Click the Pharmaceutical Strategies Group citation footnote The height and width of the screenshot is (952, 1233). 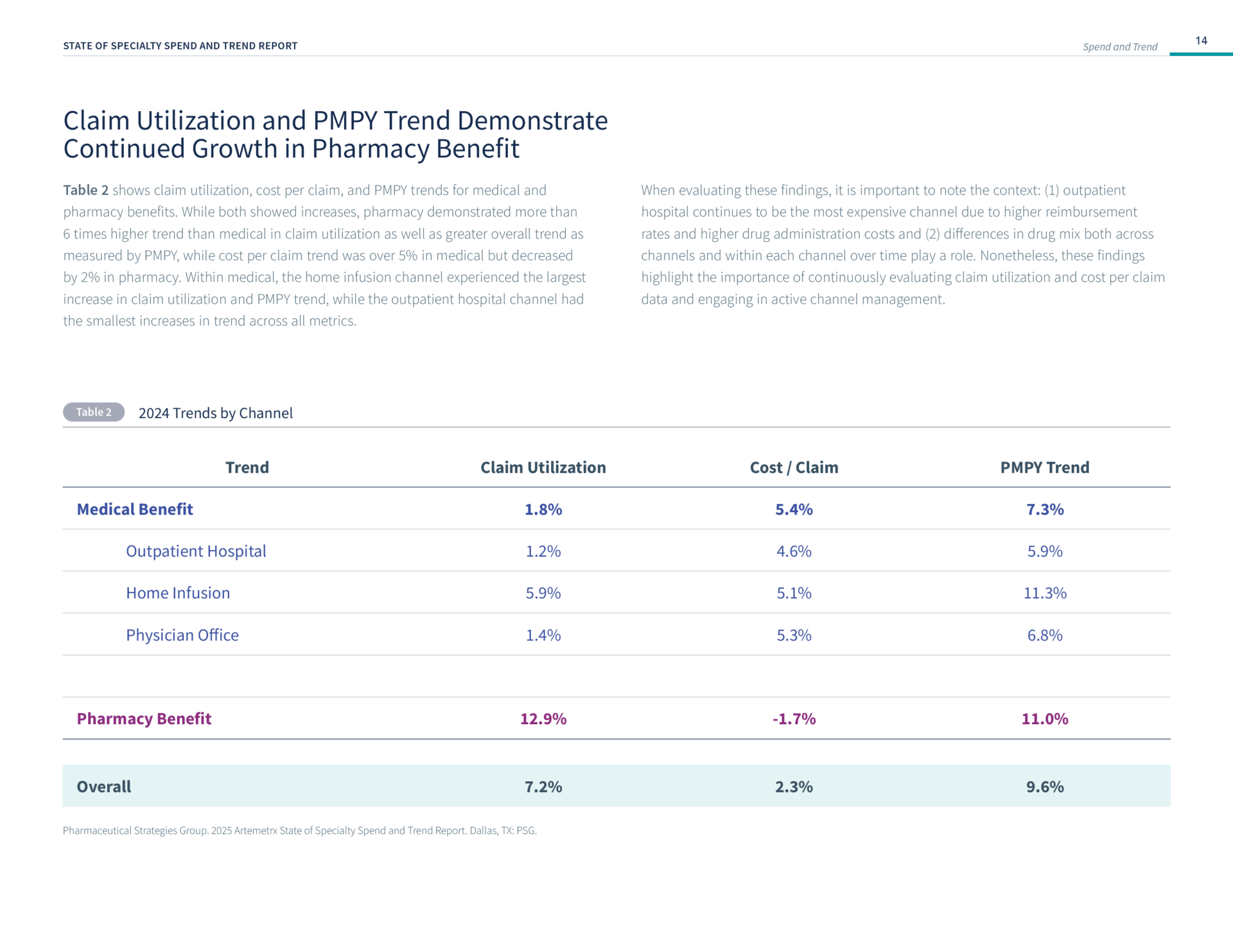(300, 831)
